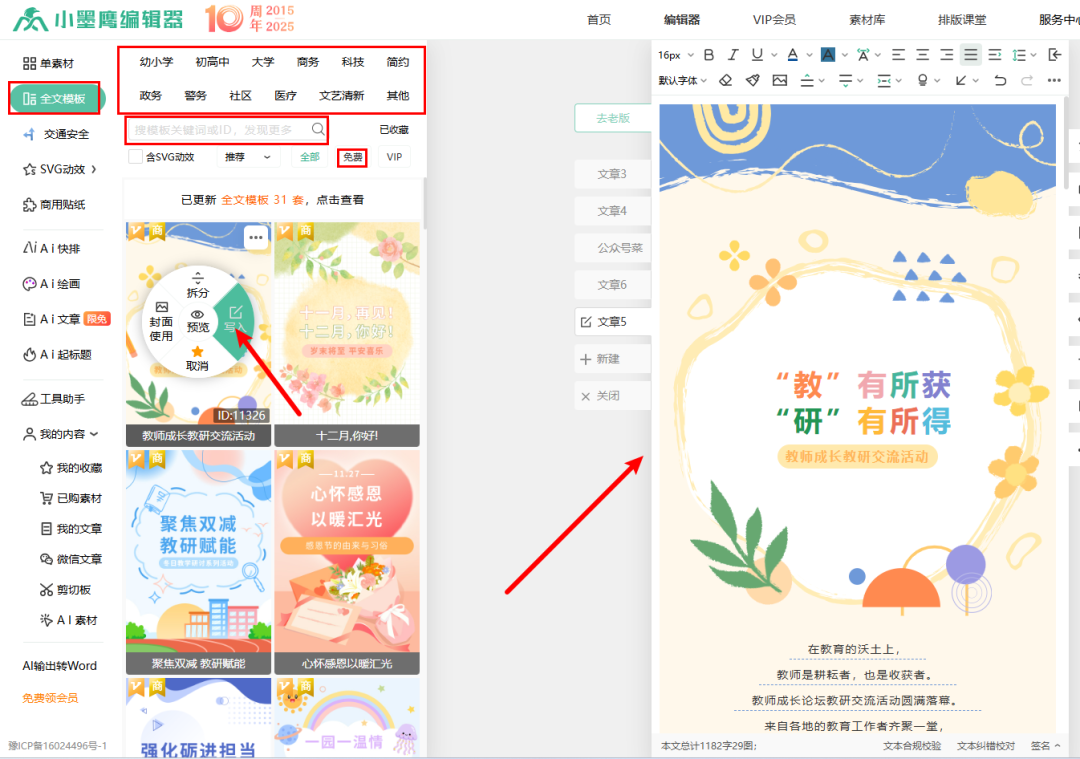The image size is (1080, 759).
Task: Click the 去老版 button
Action: click(612, 118)
